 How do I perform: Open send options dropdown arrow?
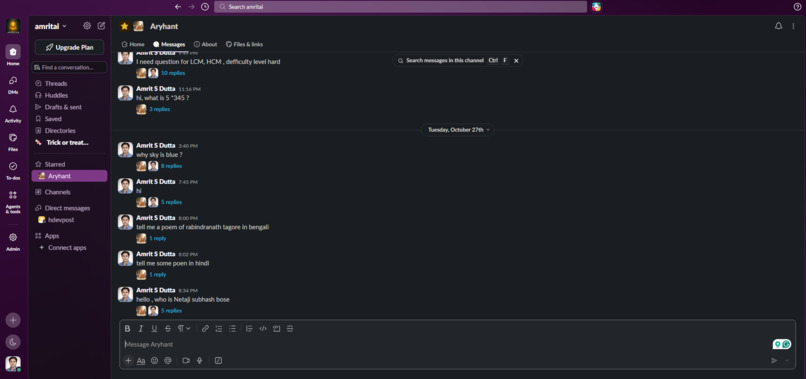[786, 360]
